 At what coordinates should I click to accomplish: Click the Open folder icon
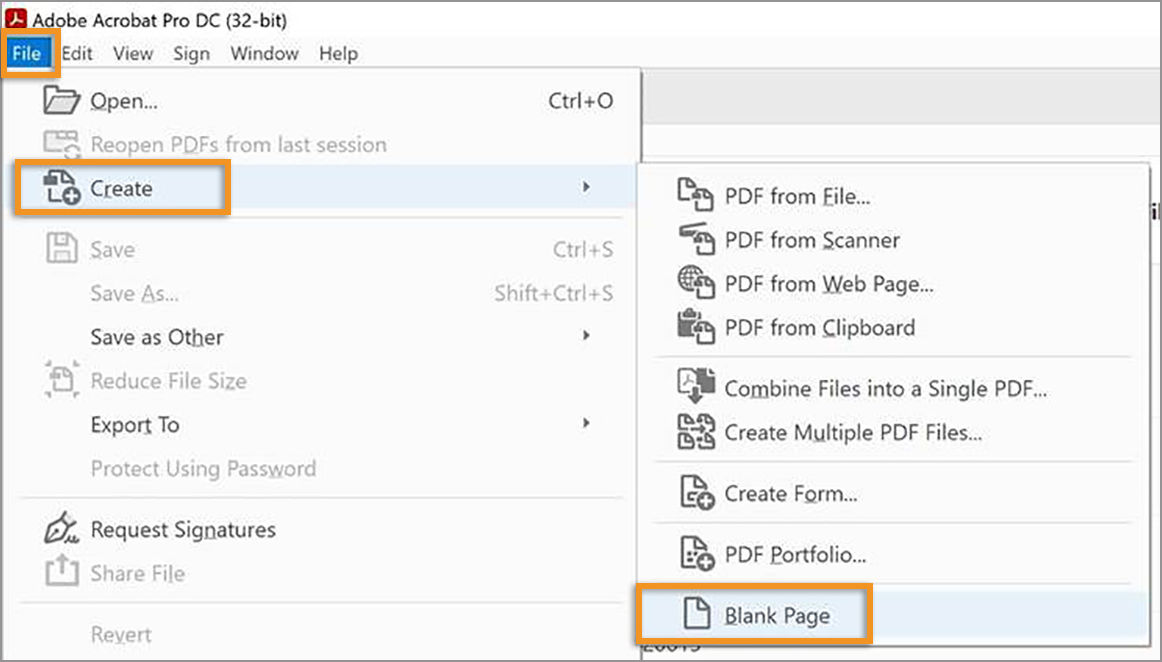(x=62, y=100)
